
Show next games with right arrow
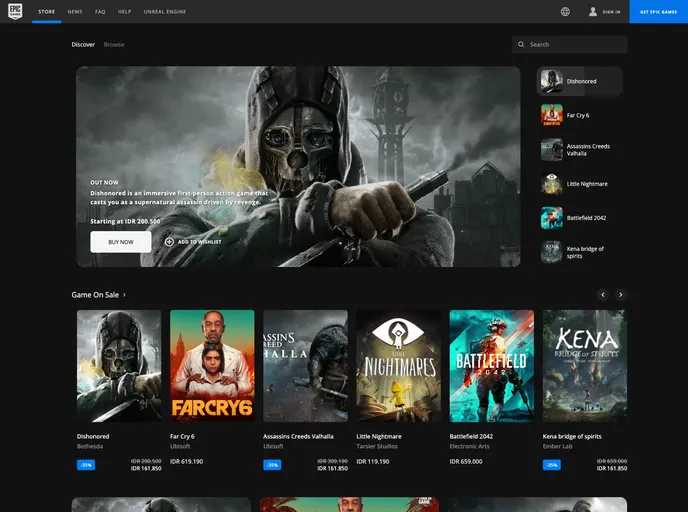[620, 295]
